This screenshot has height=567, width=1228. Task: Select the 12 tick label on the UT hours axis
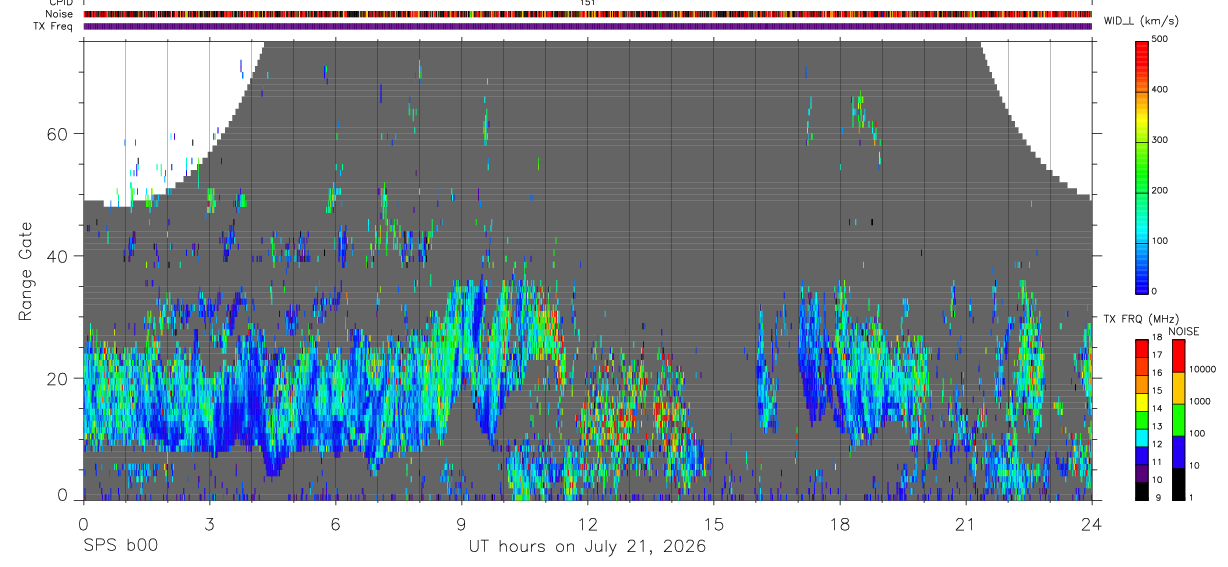[x=587, y=524]
